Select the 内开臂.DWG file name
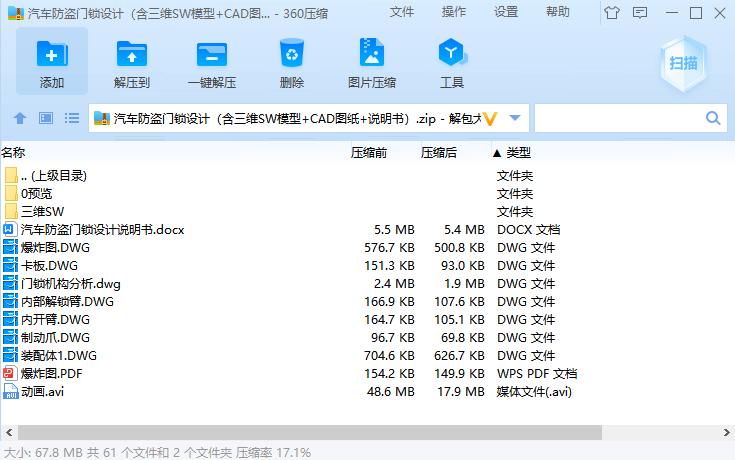Image resolution: width=735 pixels, height=460 pixels. [x=55, y=320]
